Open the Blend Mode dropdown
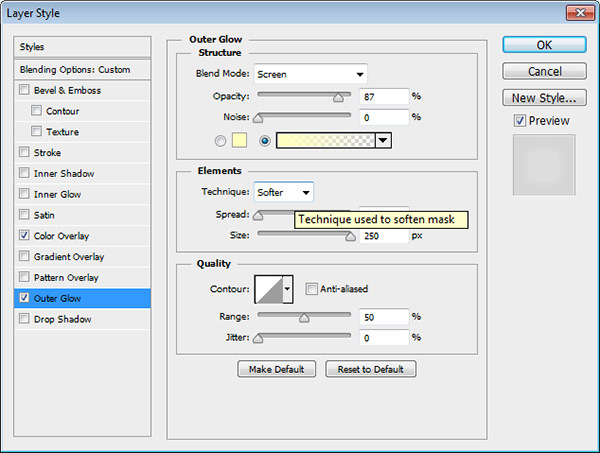The height and width of the screenshot is (453, 600). coord(310,74)
